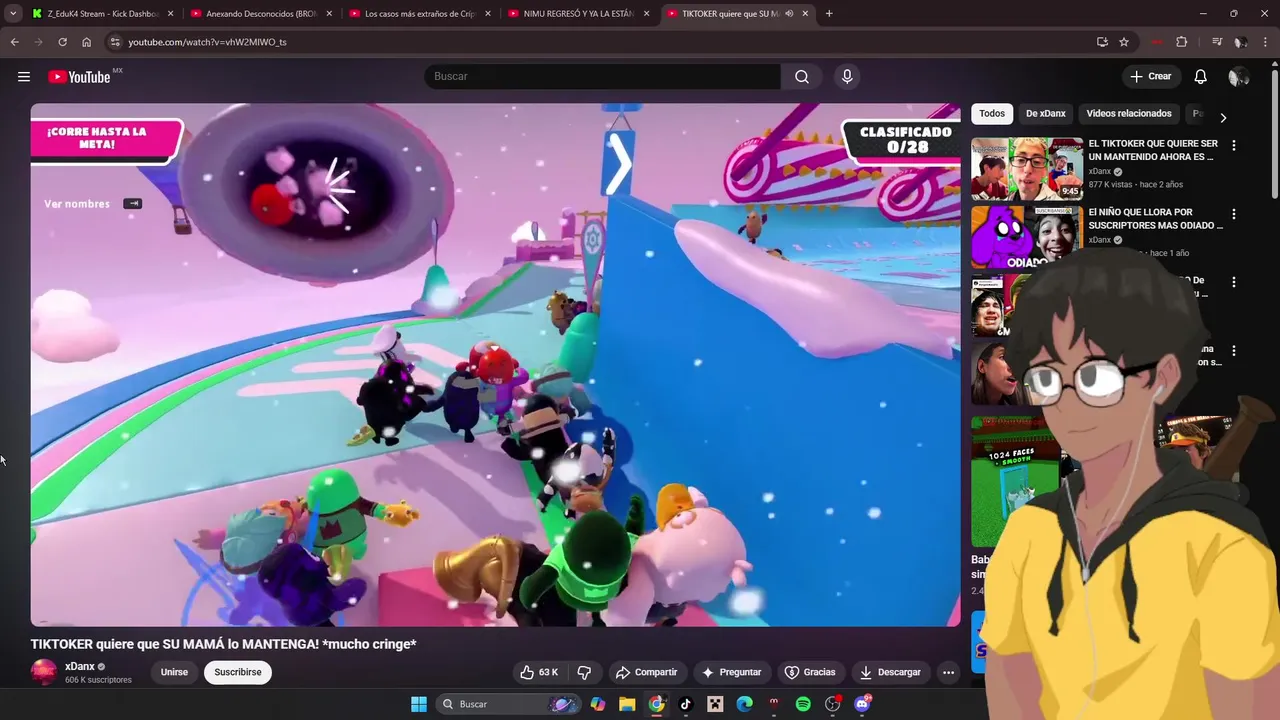Open the Windows Start menu

coord(419,704)
